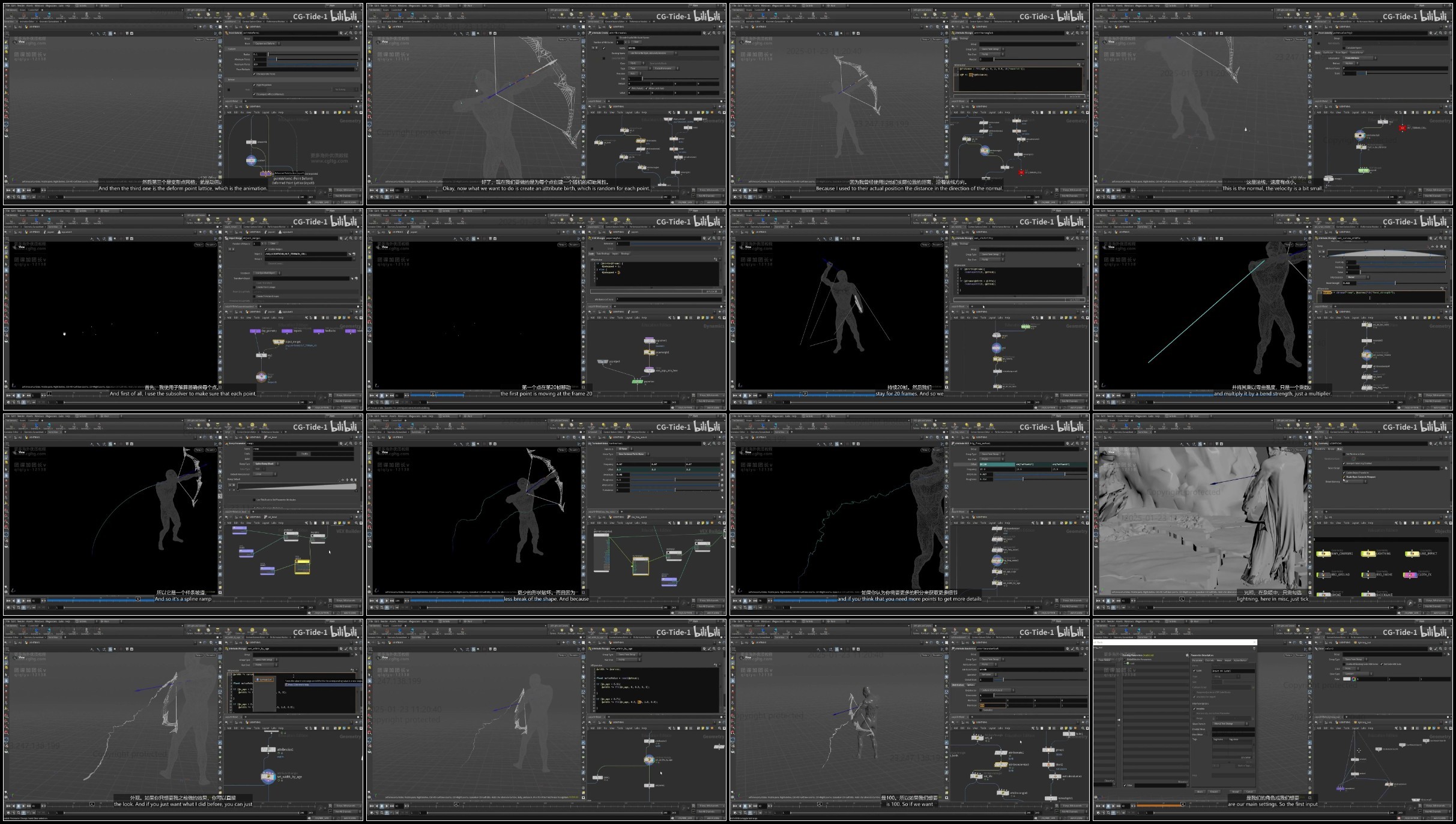The height and width of the screenshot is (824, 1456).
Task: Click the Discard button in parameter dialog
Action: pyautogui.click(x=1214, y=792)
